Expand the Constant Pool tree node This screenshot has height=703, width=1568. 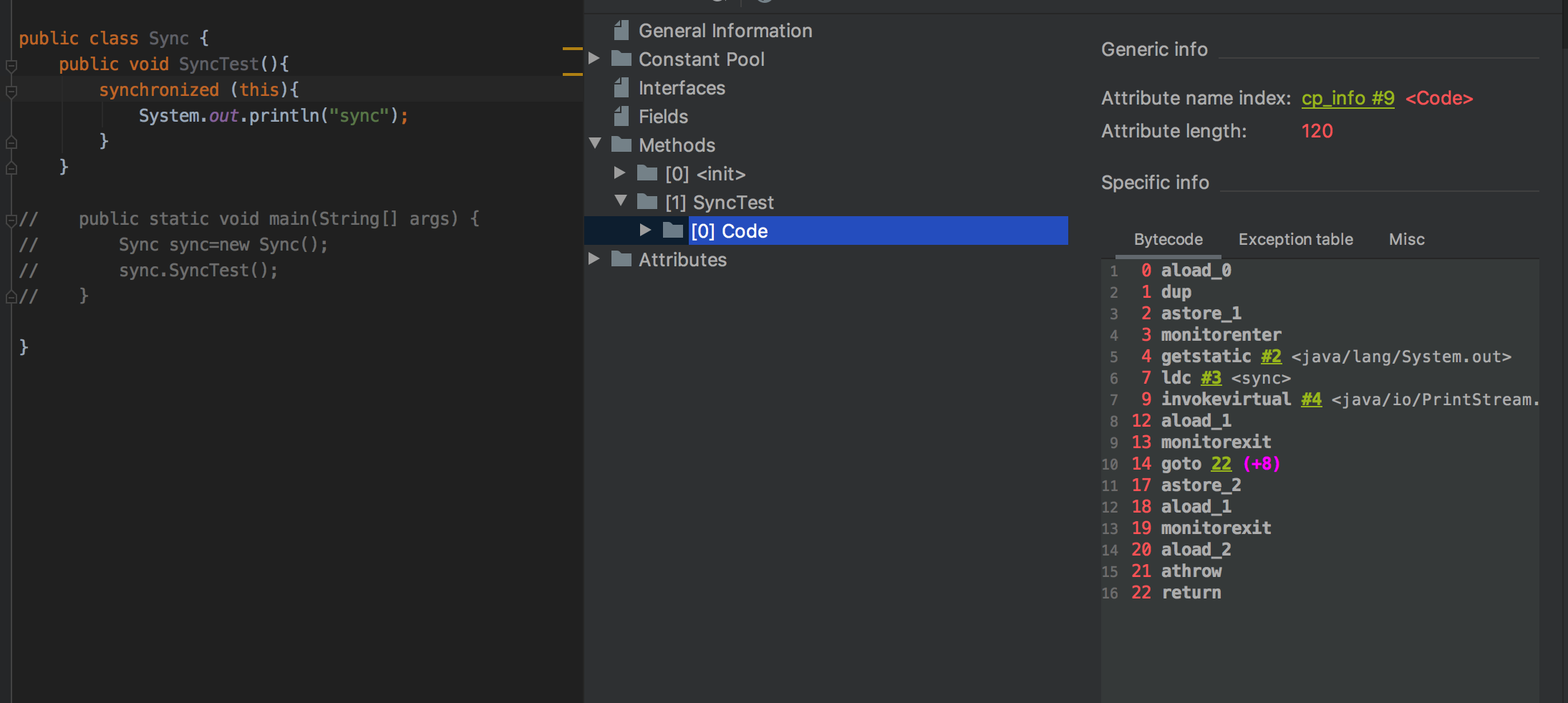594,58
